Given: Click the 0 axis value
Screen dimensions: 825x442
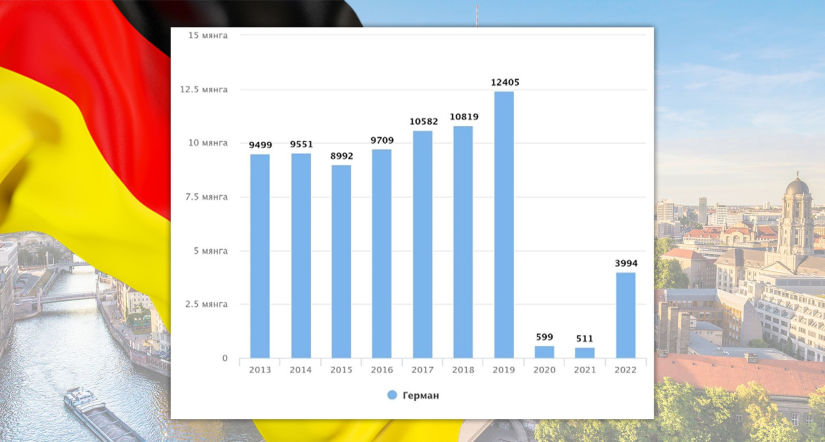Looking at the screenshot, I should point(225,358).
